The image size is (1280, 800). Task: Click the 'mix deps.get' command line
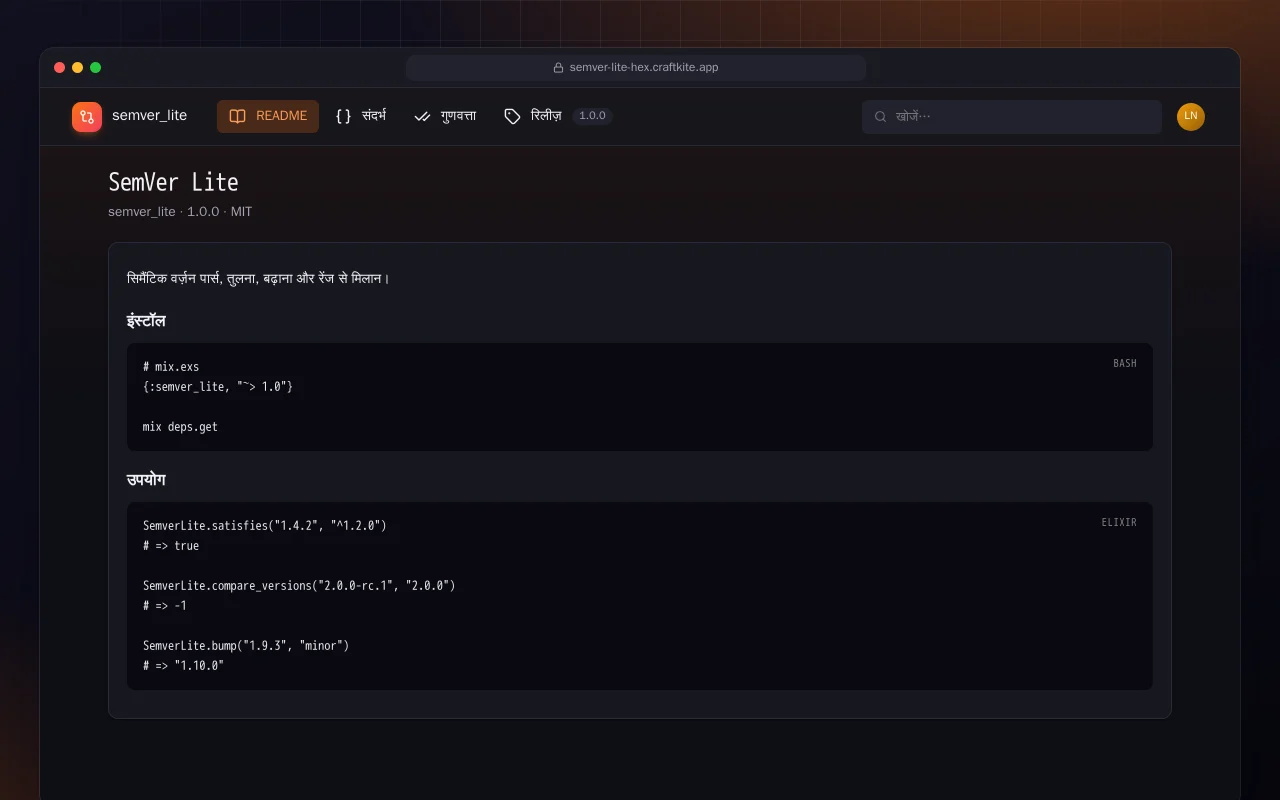click(180, 427)
